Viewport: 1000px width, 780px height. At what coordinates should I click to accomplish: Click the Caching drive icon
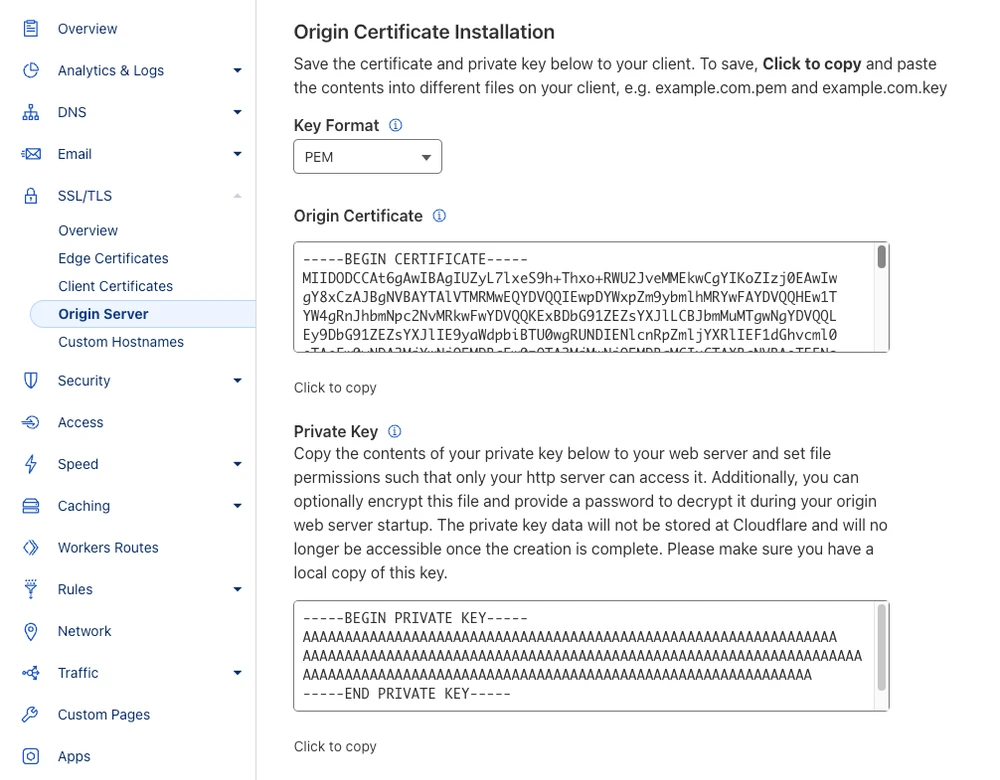tap(31, 506)
